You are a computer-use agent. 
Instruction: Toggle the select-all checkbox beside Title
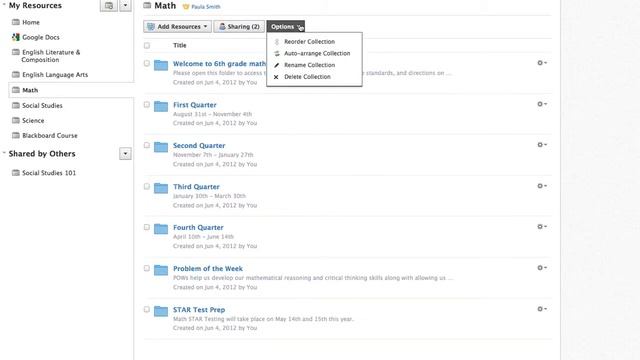click(x=147, y=45)
